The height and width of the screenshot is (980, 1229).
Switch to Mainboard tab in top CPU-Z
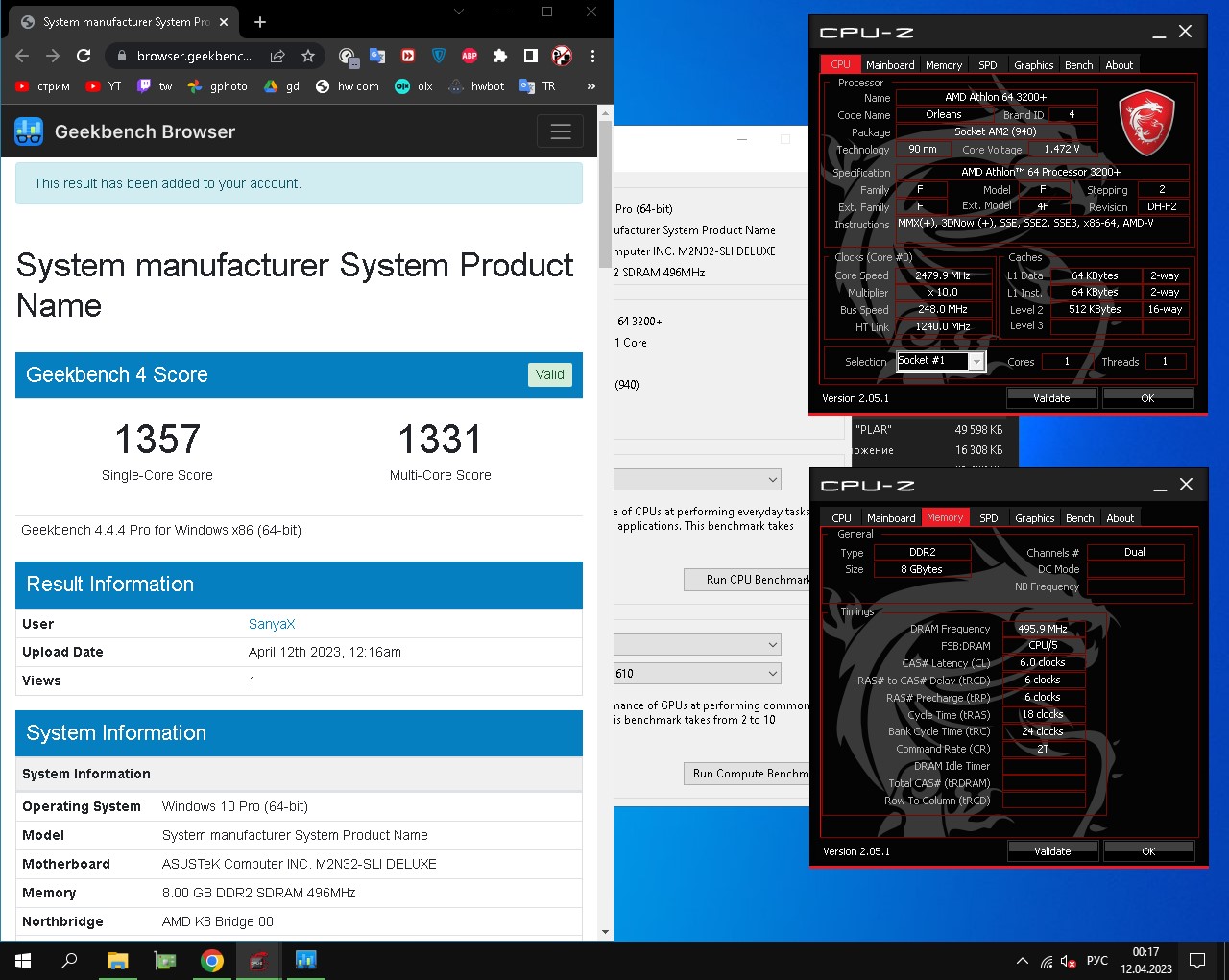890,65
